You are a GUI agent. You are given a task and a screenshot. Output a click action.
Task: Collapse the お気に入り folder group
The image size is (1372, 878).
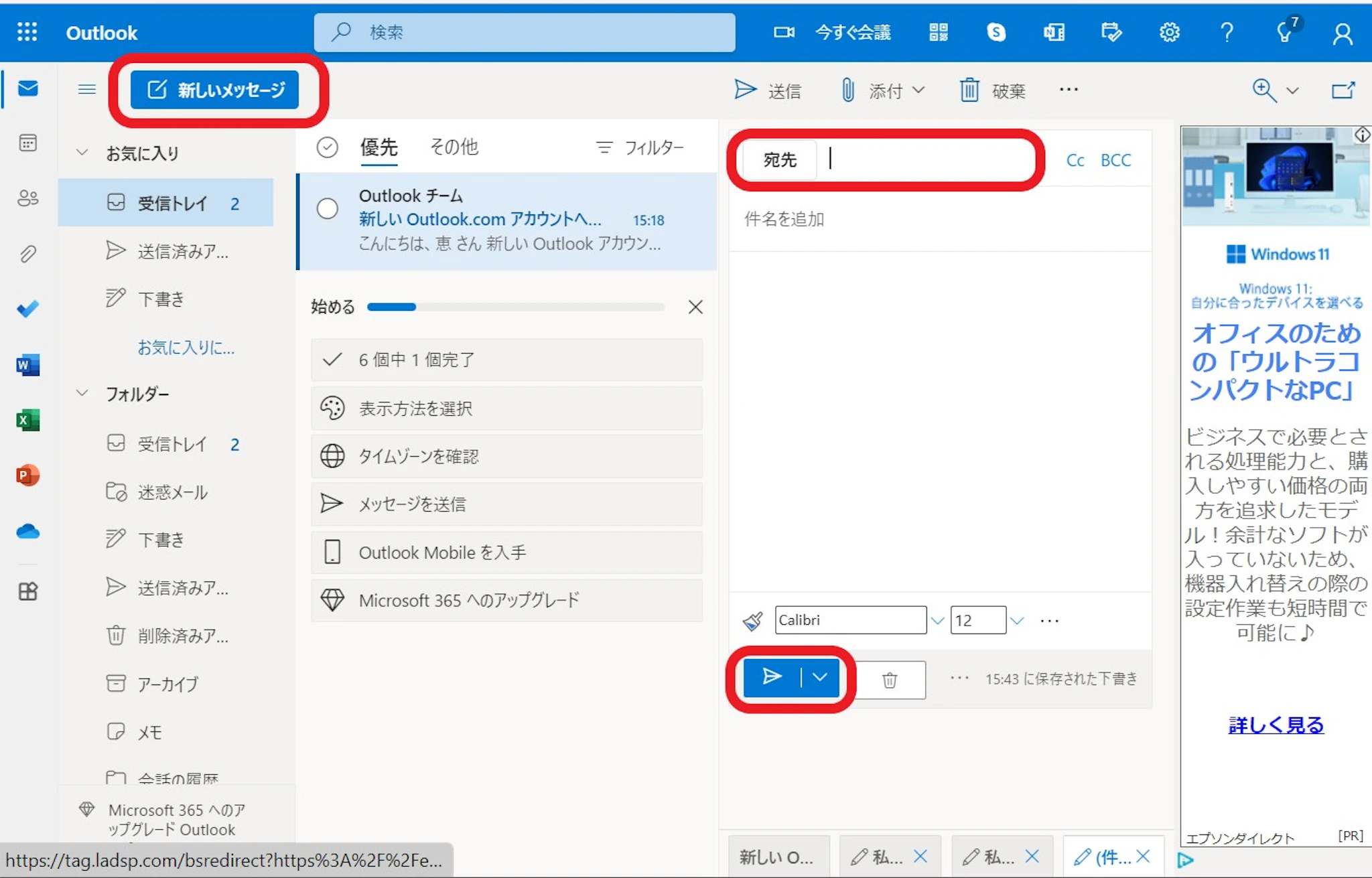point(82,153)
